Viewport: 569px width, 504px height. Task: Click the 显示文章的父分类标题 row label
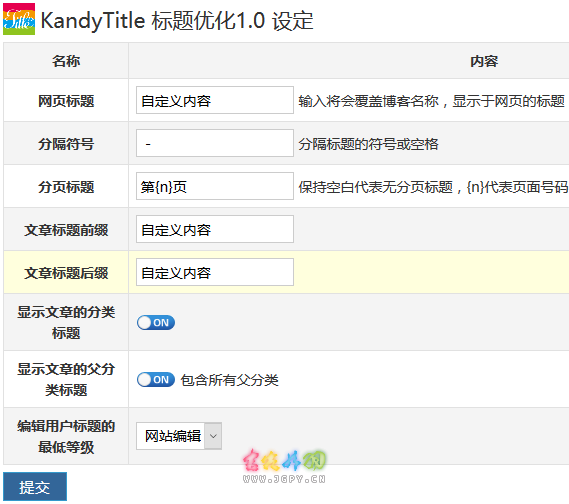tap(66, 380)
